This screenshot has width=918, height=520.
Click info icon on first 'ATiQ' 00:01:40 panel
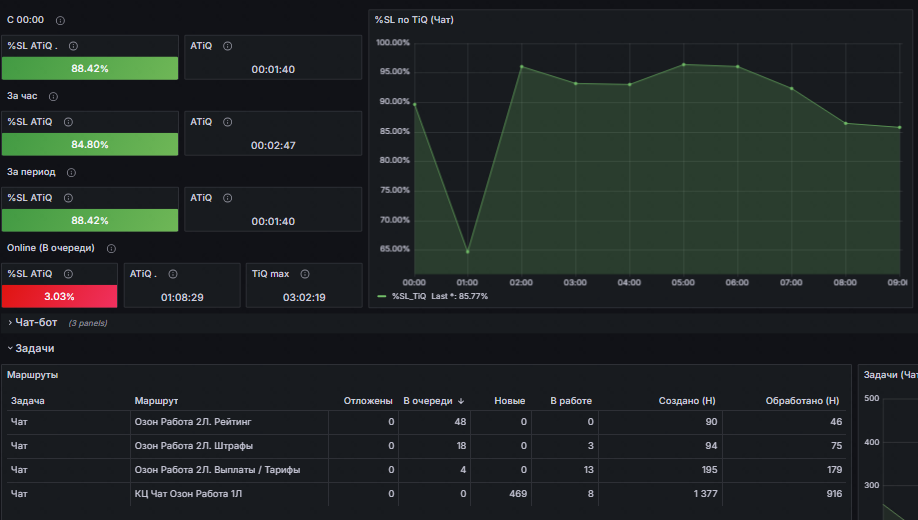coord(228,46)
